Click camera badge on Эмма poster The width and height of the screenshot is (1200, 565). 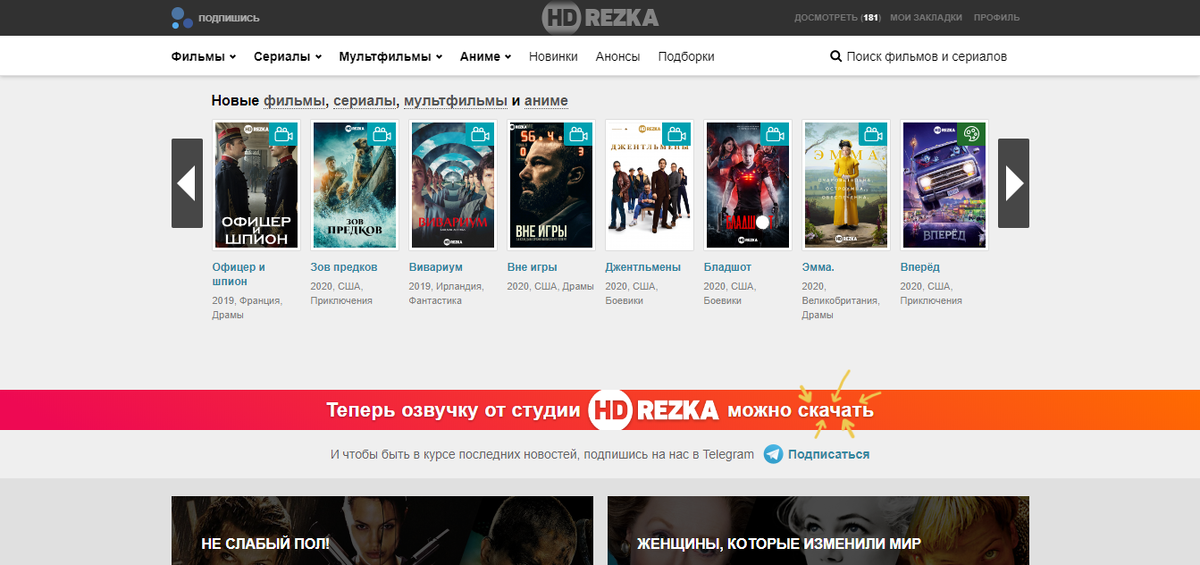coord(873,134)
